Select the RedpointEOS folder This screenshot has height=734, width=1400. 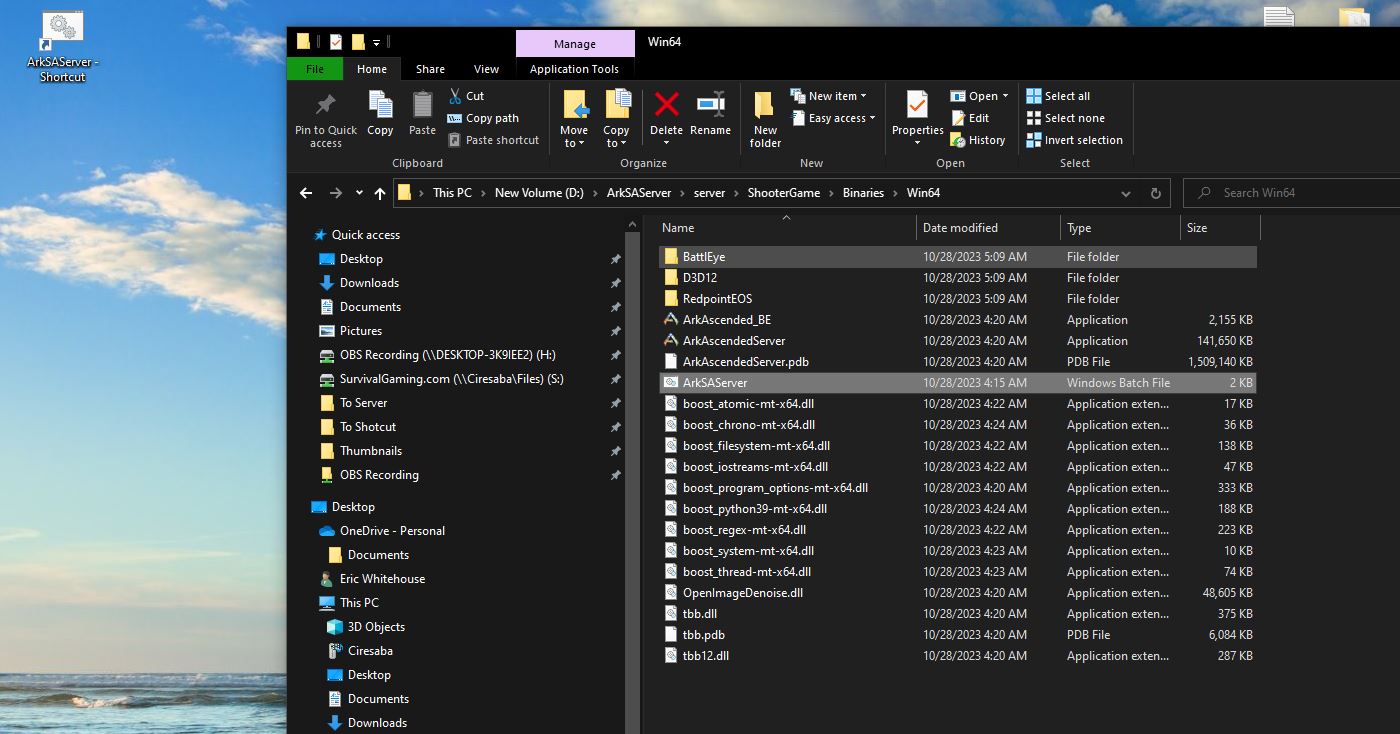[x=957, y=299]
